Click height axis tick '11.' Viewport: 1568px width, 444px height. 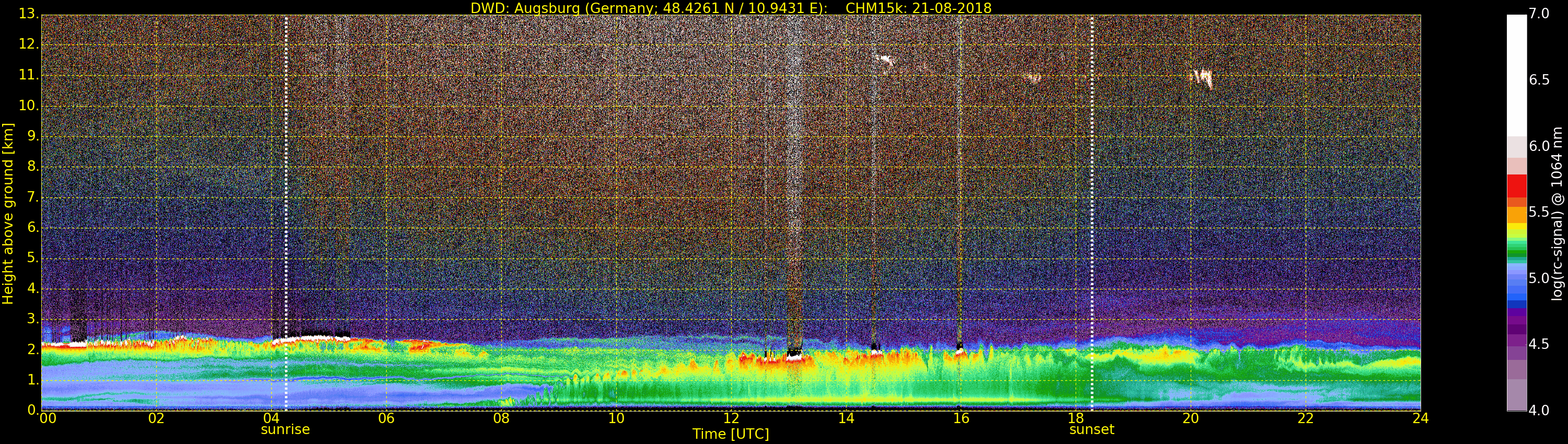coord(29,75)
